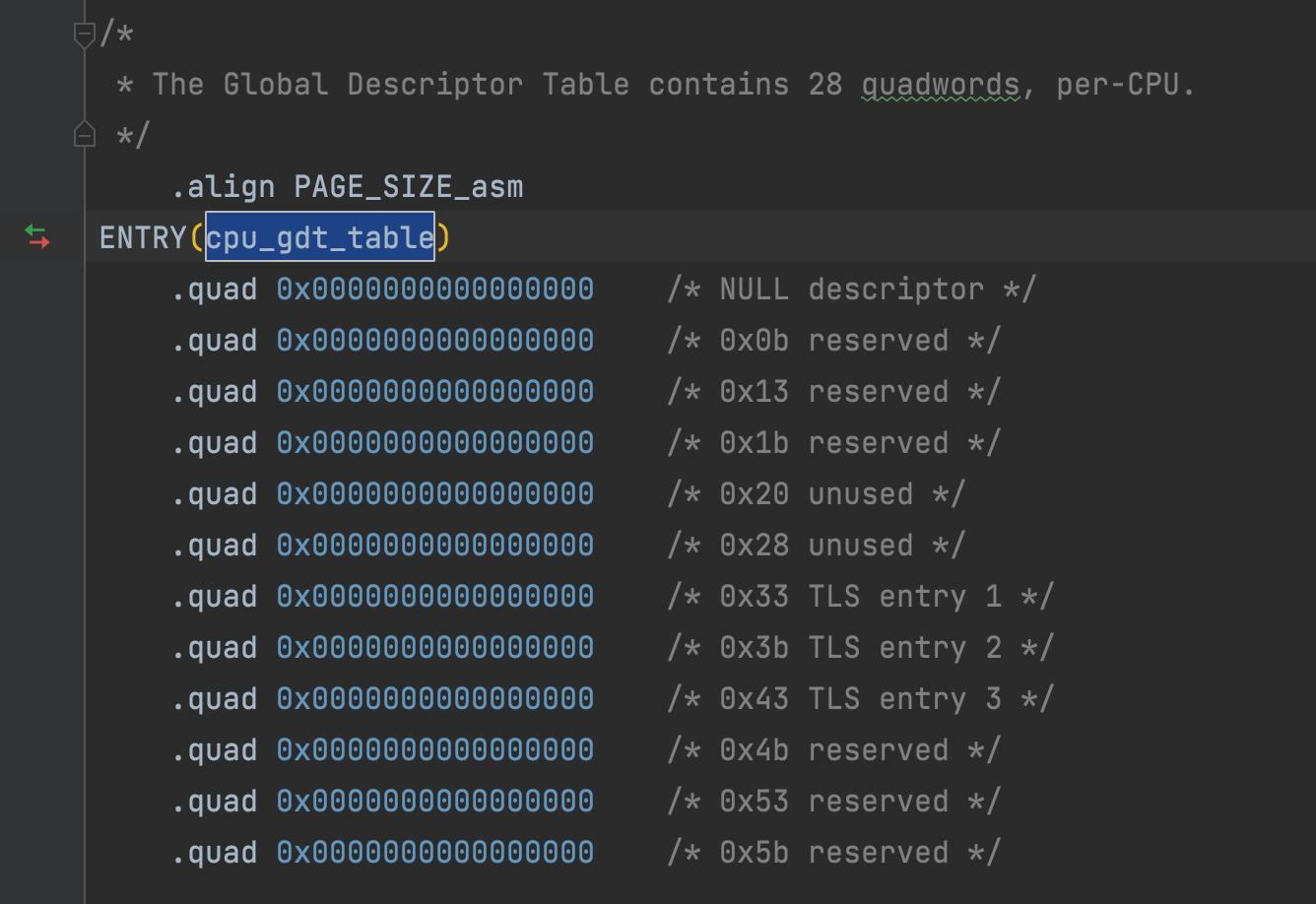
Task: Click the 0x20 unused comment
Action: (x=816, y=494)
